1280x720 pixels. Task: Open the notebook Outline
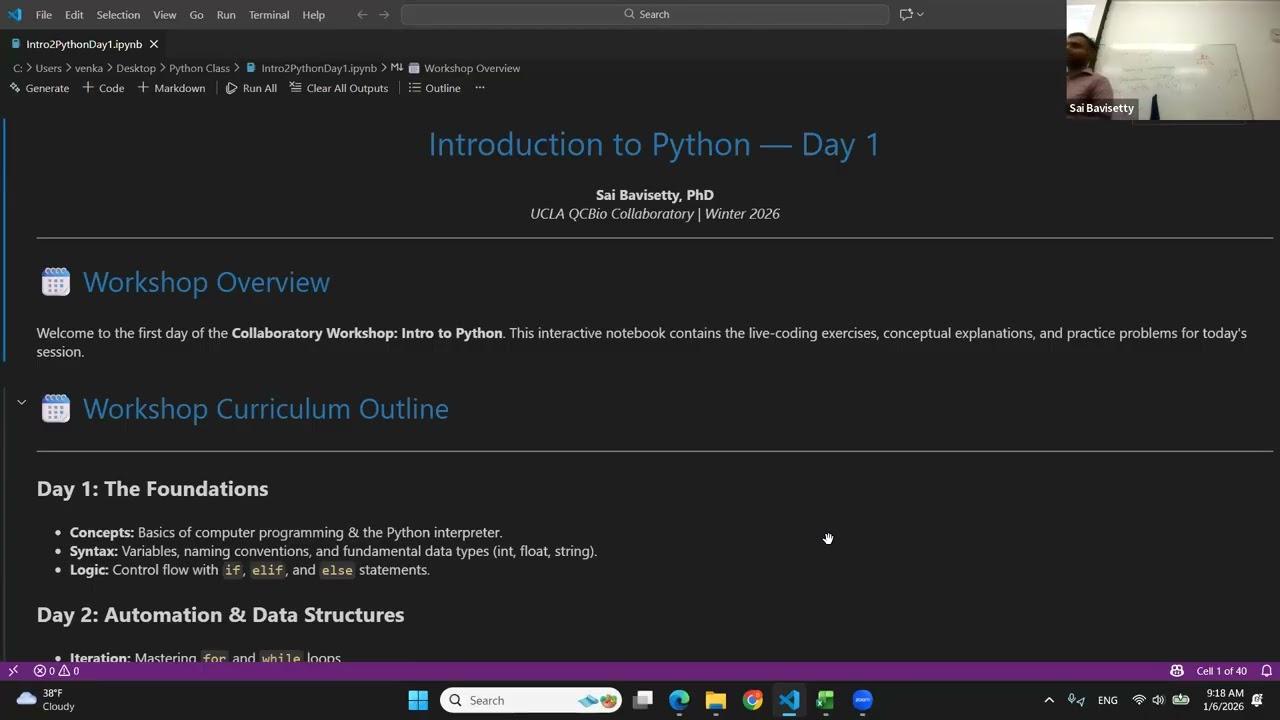click(434, 88)
